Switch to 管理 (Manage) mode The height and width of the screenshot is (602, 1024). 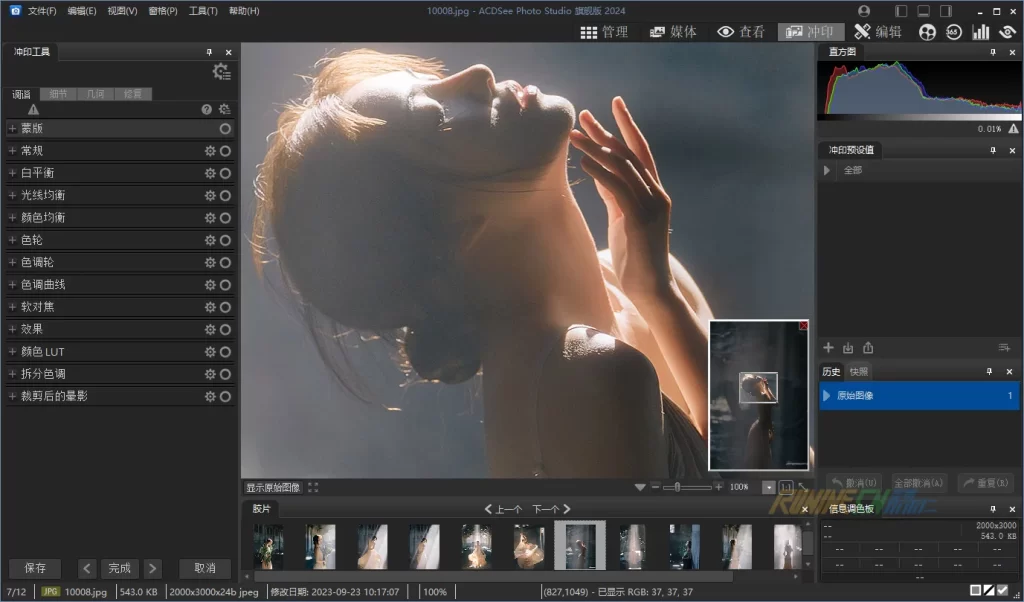pyautogui.click(x=604, y=32)
